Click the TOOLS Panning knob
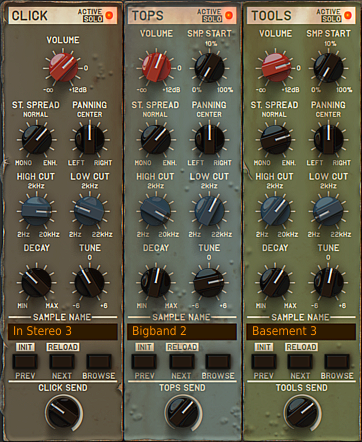 coord(329,139)
